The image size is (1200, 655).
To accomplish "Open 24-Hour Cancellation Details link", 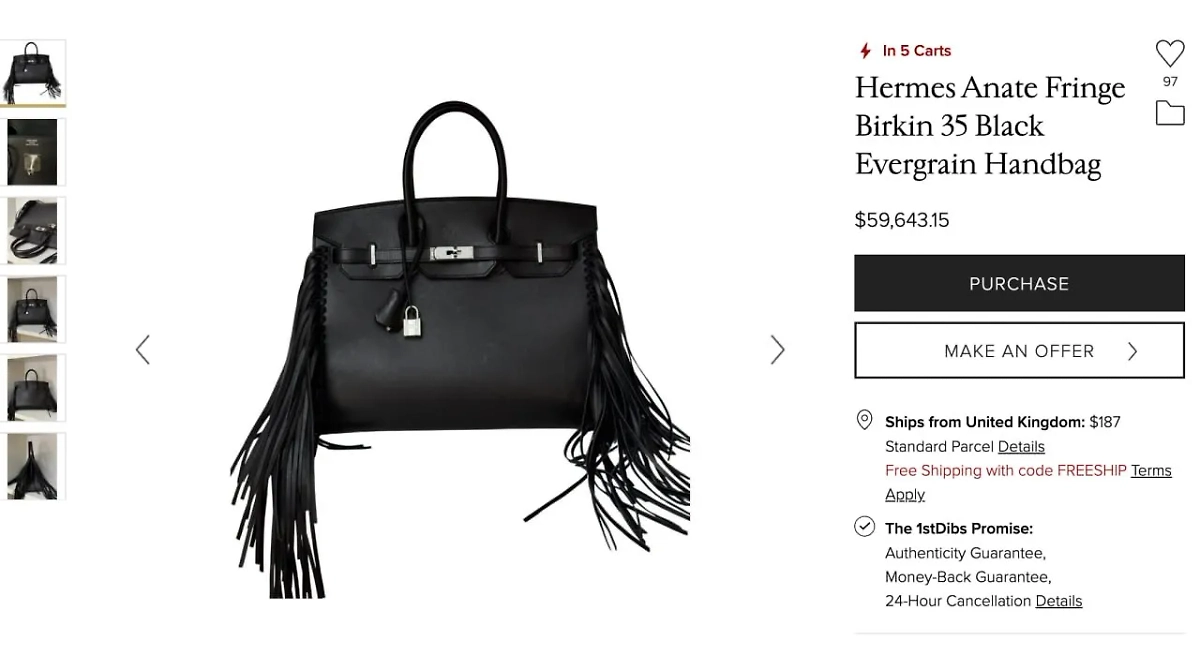I will coord(1059,601).
